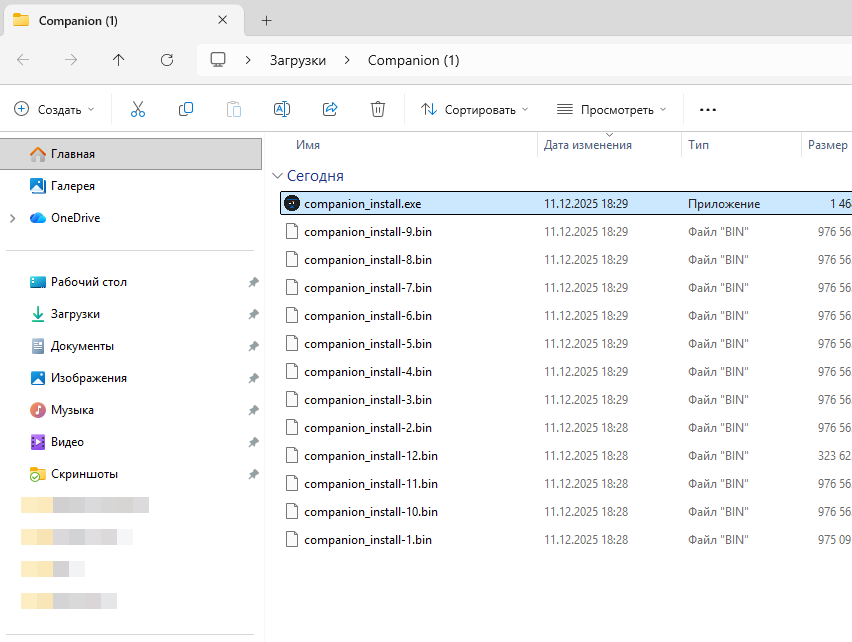
Task: Click the Refresh button in navigation bar
Action: (x=167, y=60)
